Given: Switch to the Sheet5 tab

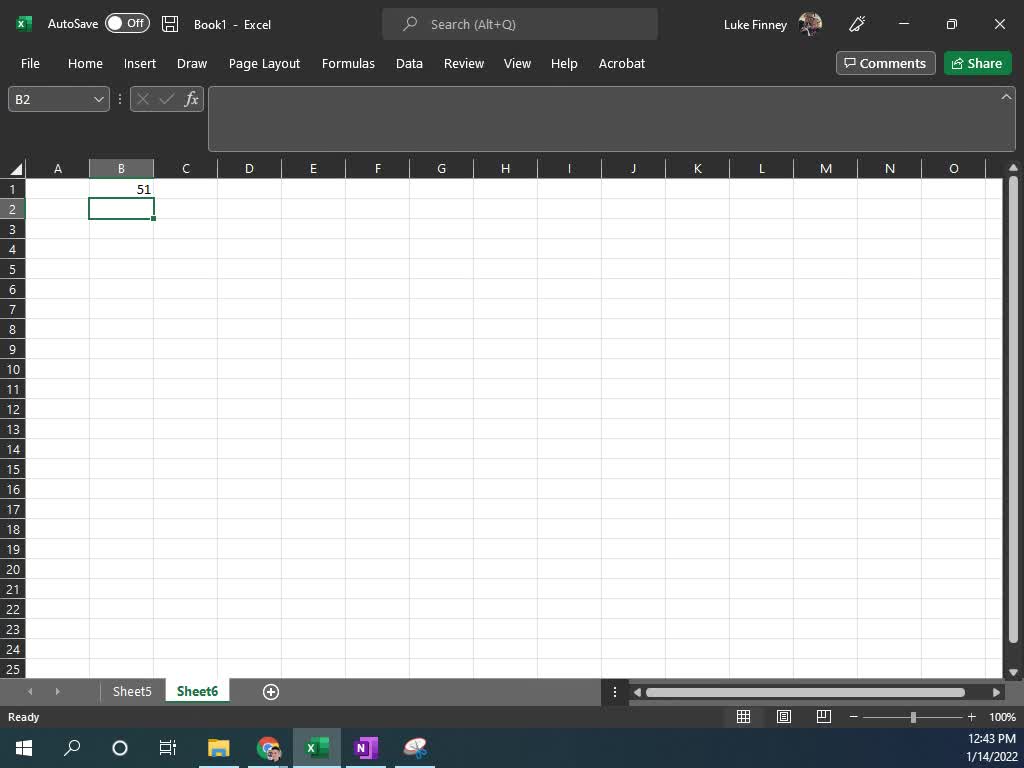Looking at the screenshot, I should 132,691.
